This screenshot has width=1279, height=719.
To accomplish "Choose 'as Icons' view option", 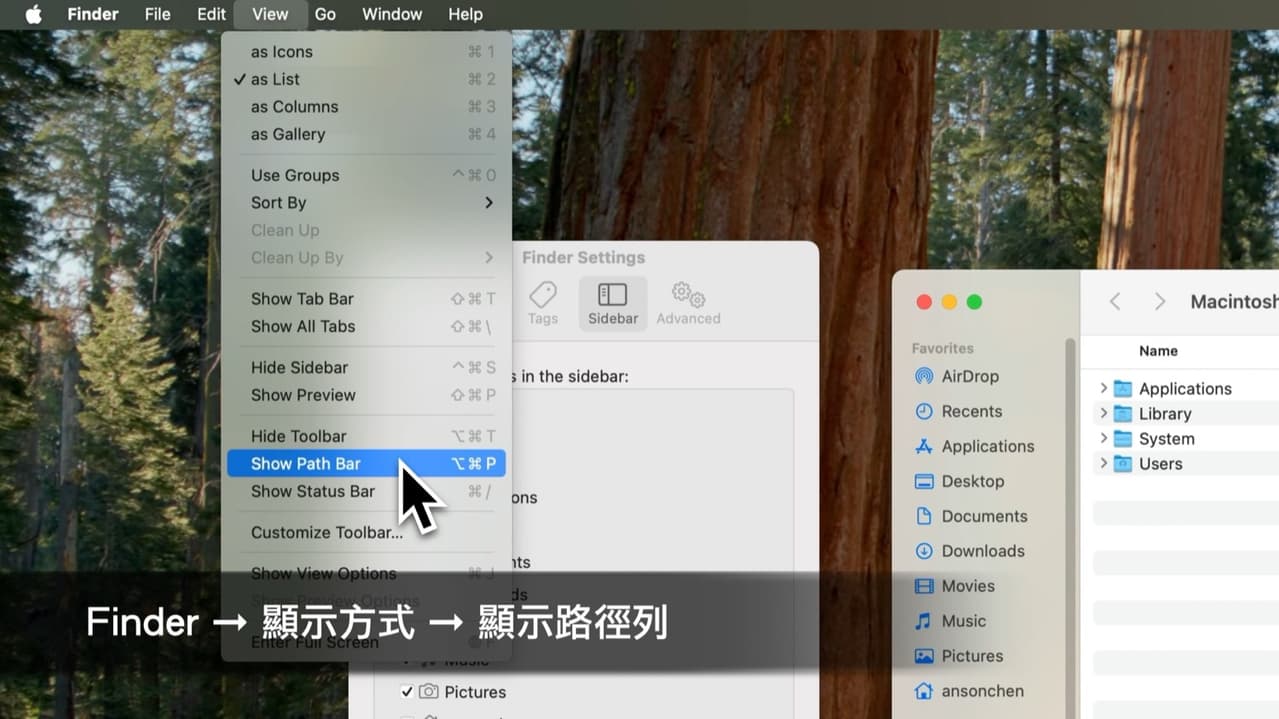I will (367, 52).
